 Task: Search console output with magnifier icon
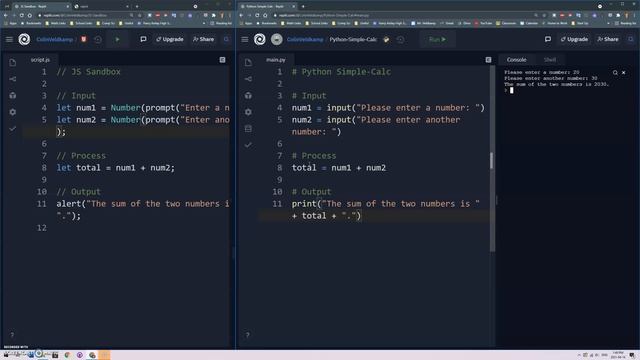click(615, 73)
